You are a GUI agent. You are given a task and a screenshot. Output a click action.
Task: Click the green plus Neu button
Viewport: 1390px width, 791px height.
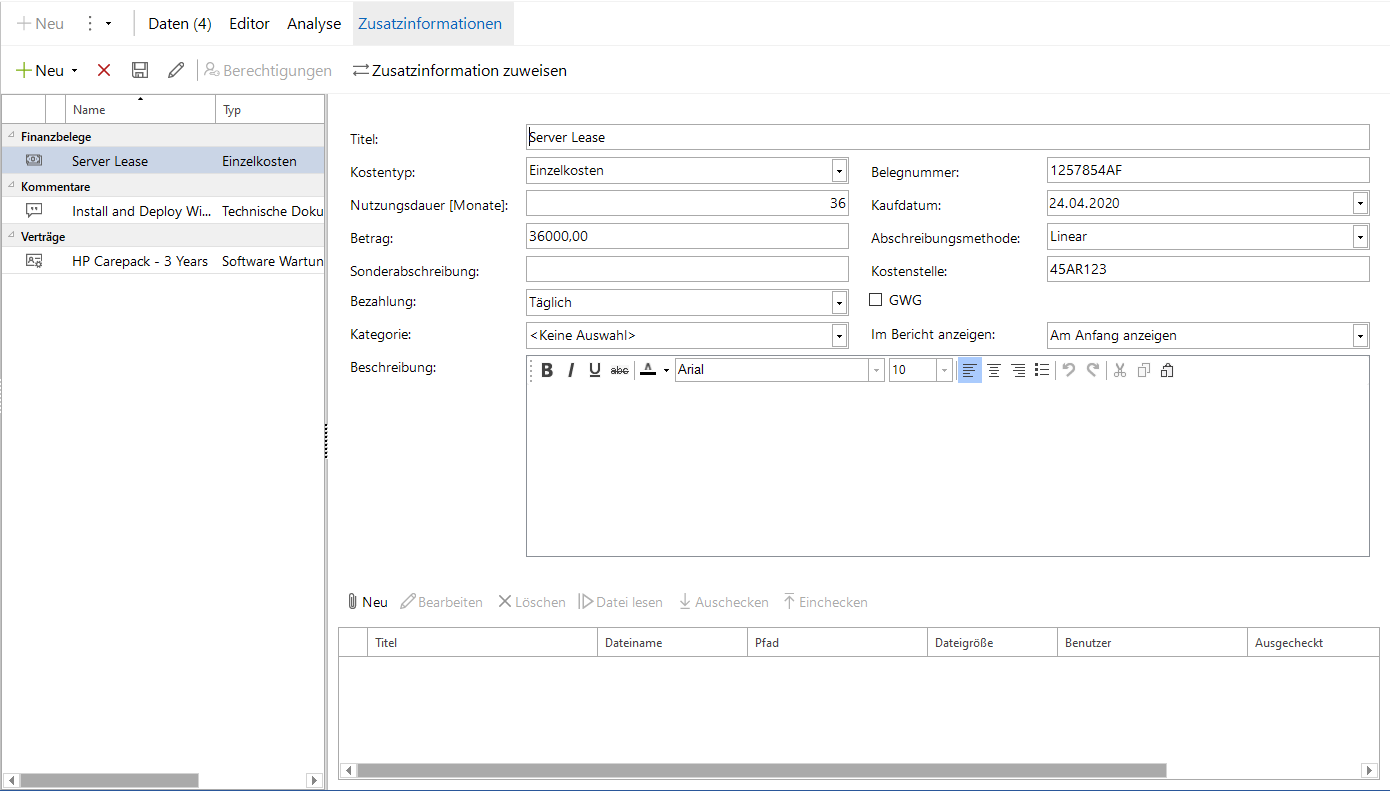click(x=40, y=71)
